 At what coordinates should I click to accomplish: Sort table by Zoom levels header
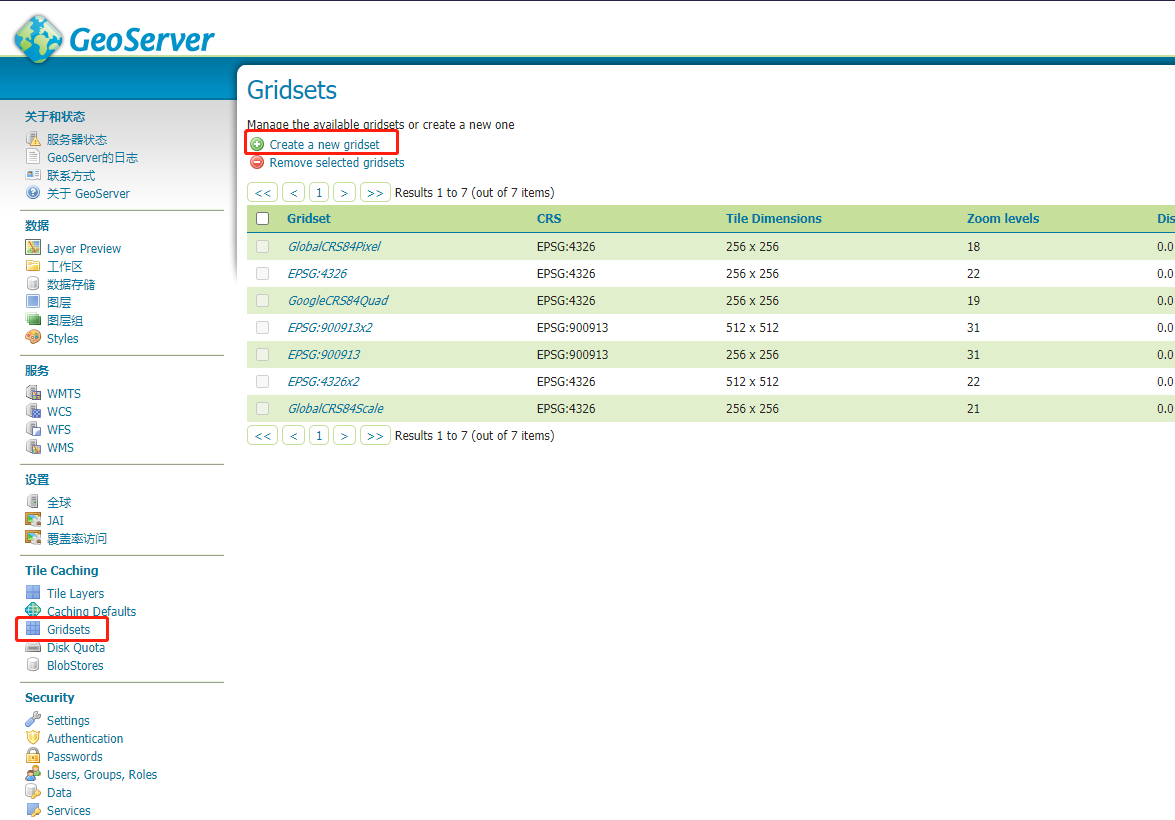[1003, 218]
